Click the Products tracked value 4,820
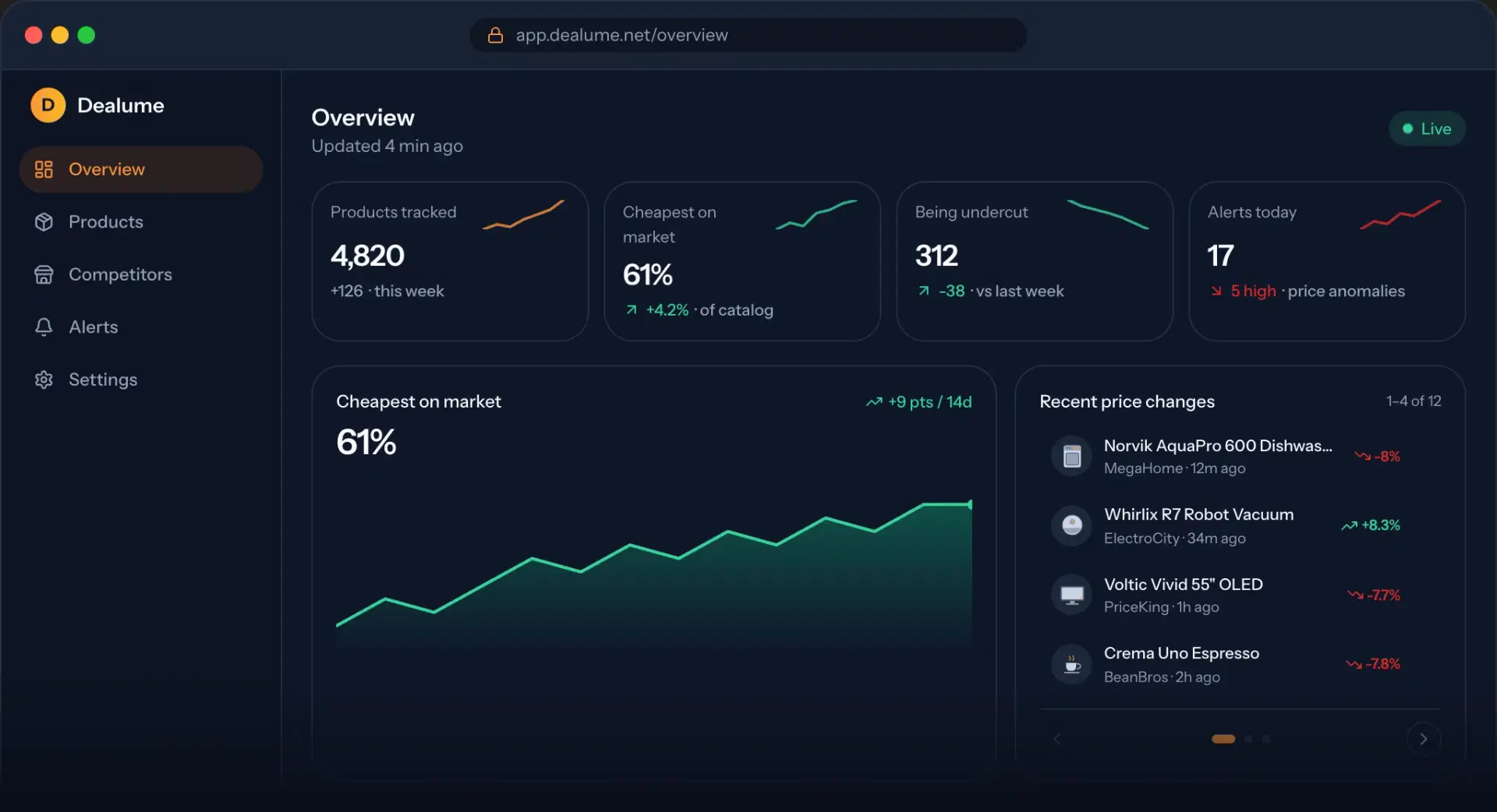The height and width of the screenshot is (812, 1497). pos(367,256)
